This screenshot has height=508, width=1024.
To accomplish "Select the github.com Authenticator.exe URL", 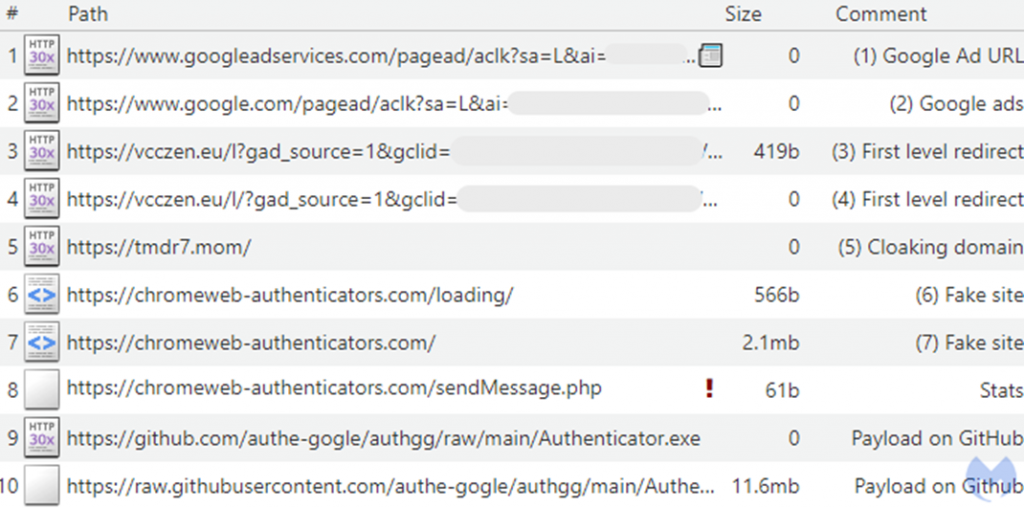I will [383, 438].
